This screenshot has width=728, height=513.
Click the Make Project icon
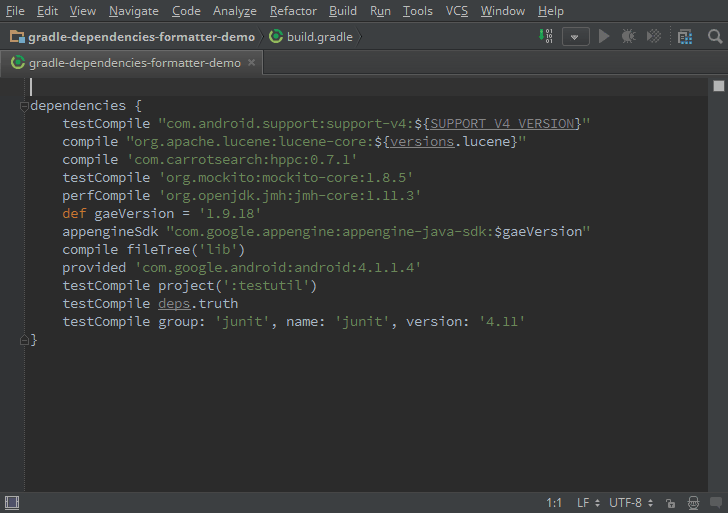tap(546, 36)
